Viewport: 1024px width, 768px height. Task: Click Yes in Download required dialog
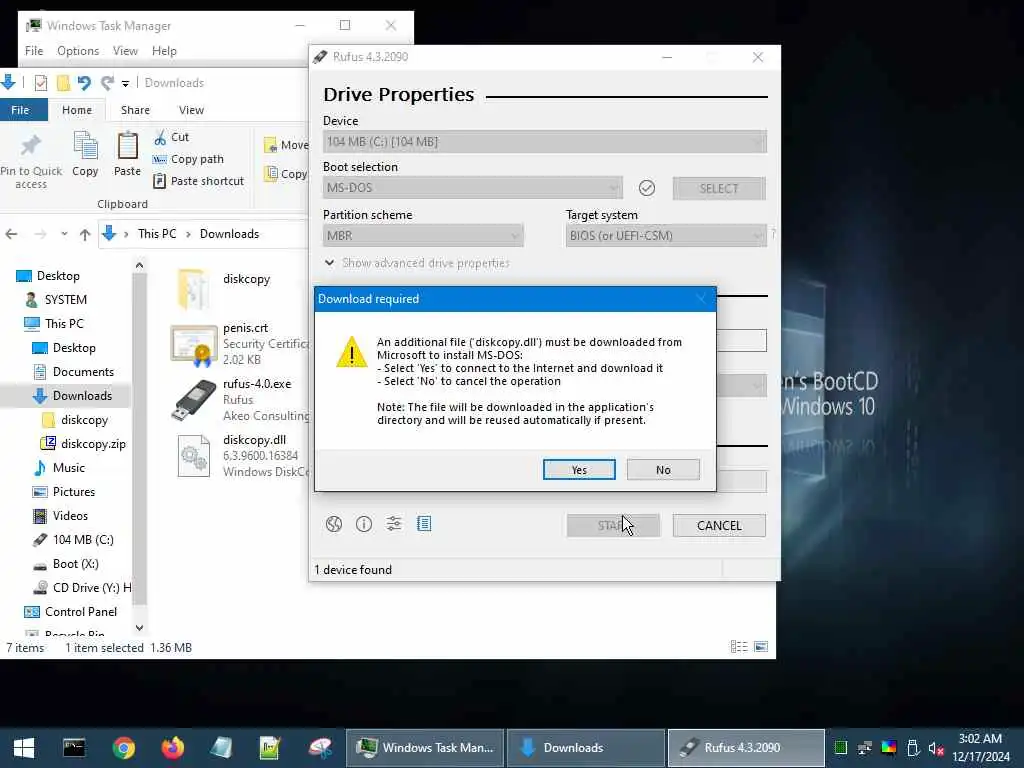[579, 470]
